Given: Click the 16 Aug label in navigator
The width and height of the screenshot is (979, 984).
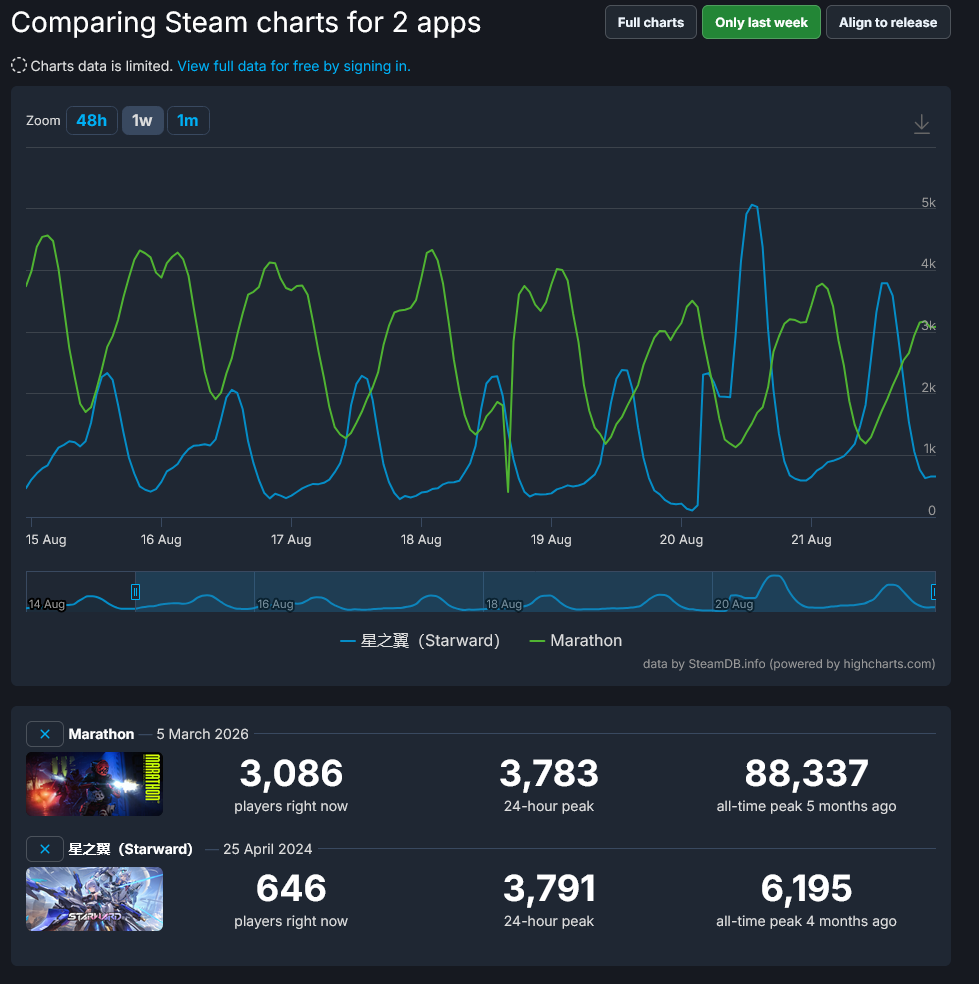Looking at the screenshot, I should [275, 604].
